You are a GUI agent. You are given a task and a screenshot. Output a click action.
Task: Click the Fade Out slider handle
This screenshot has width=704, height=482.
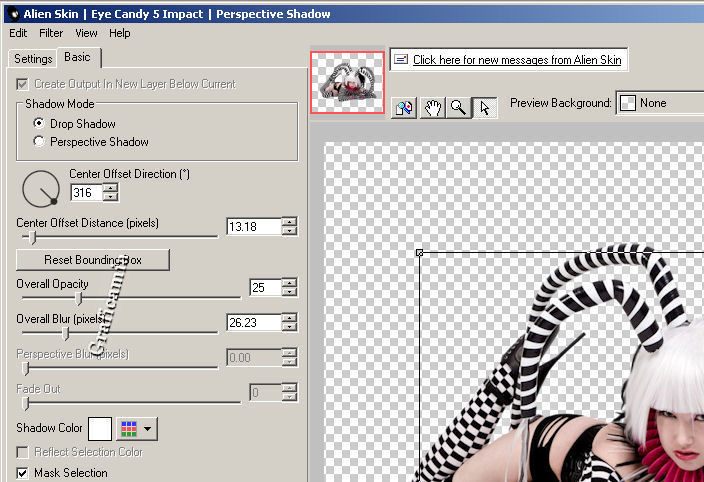tap(26, 403)
